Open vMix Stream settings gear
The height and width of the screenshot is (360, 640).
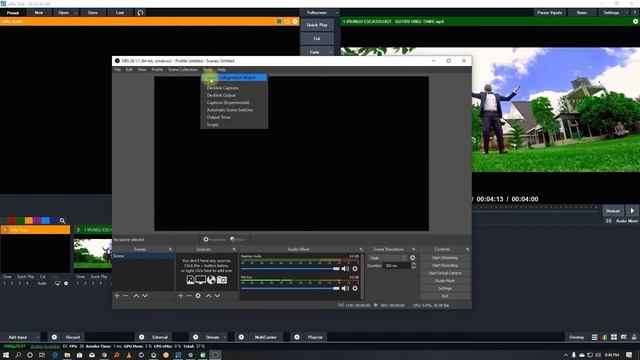[x=196, y=337]
